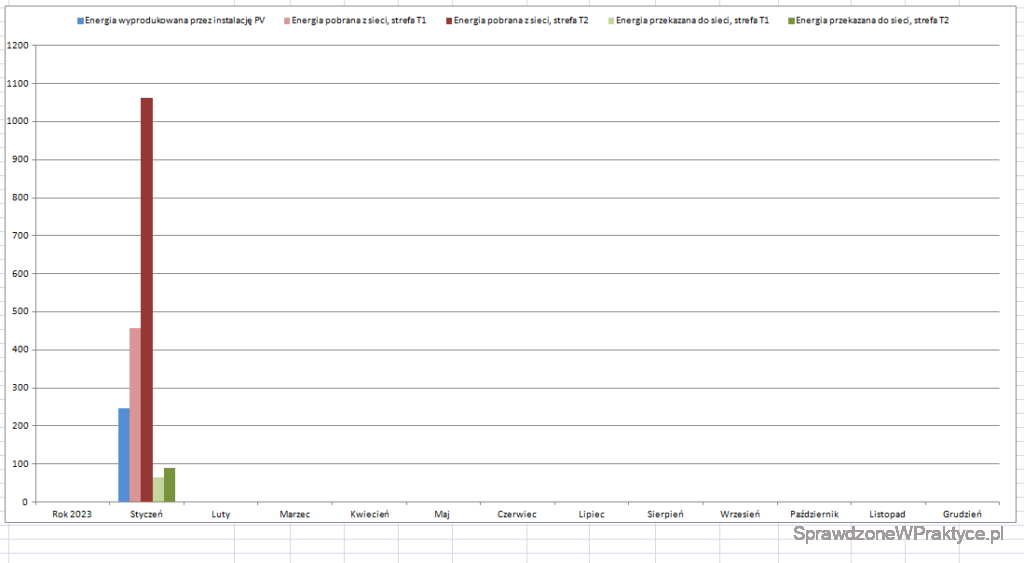Select legend entry 'Energia pobrana z sieci, strefa T2'

click(x=521, y=20)
